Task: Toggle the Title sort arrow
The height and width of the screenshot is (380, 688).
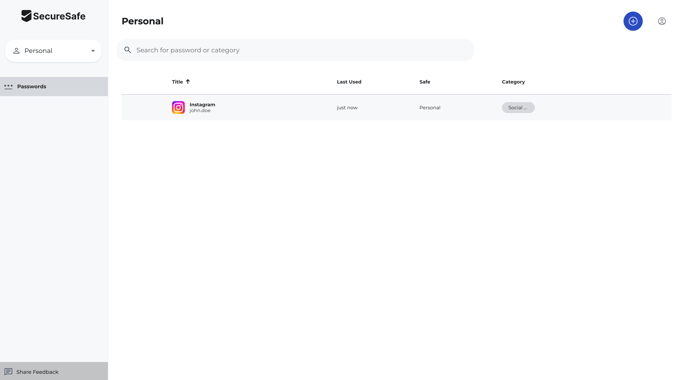Action: click(x=188, y=82)
